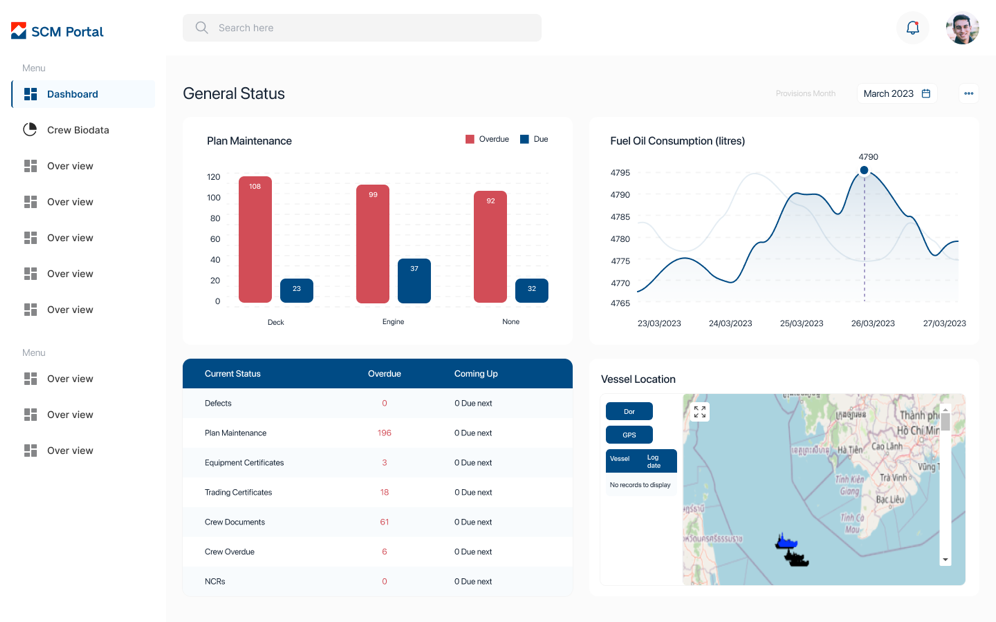Toggle the Due legend series
The image size is (996, 622).
tap(534, 139)
